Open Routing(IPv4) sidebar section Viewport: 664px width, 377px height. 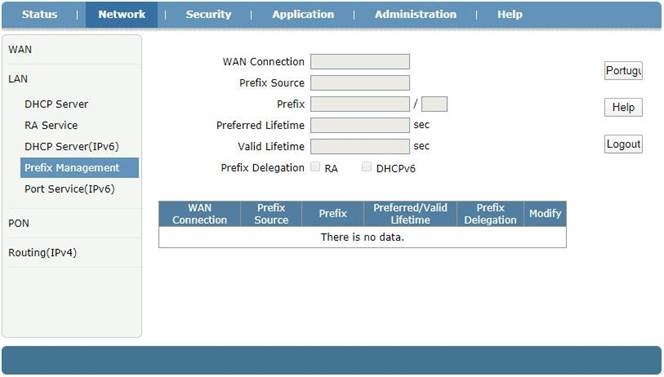[42, 253]
